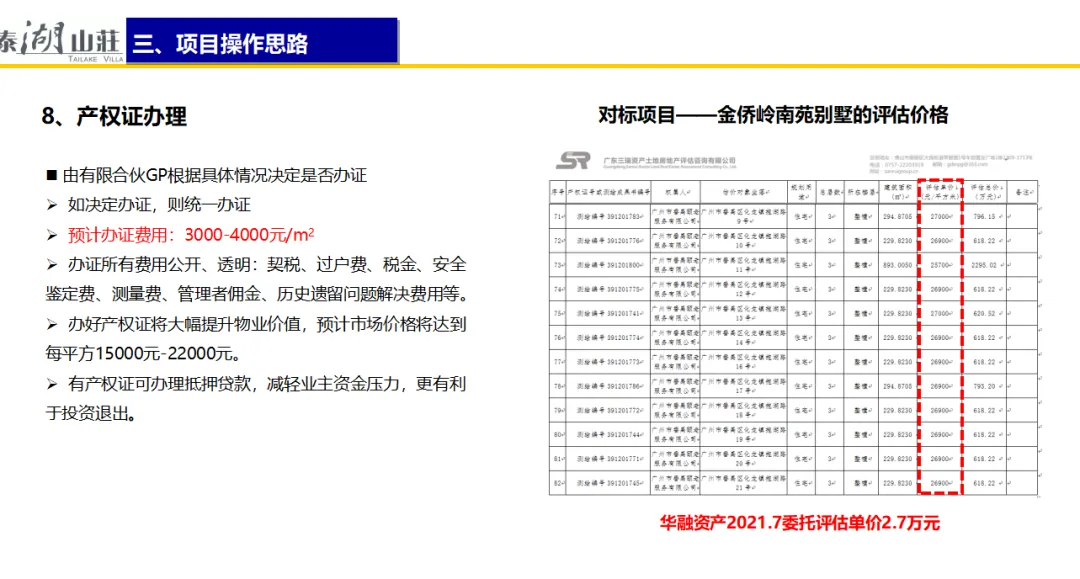Select the heading 8、产权证办理

[x=114, y=116]
